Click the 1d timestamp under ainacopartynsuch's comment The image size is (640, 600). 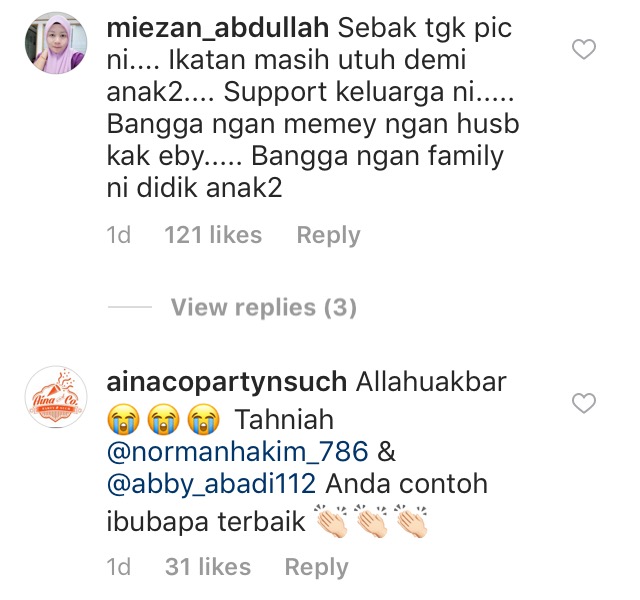coord(118,567)
